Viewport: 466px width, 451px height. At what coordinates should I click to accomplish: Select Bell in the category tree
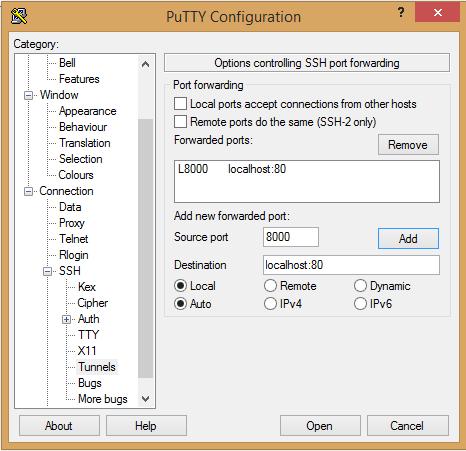tap(67, 63)
